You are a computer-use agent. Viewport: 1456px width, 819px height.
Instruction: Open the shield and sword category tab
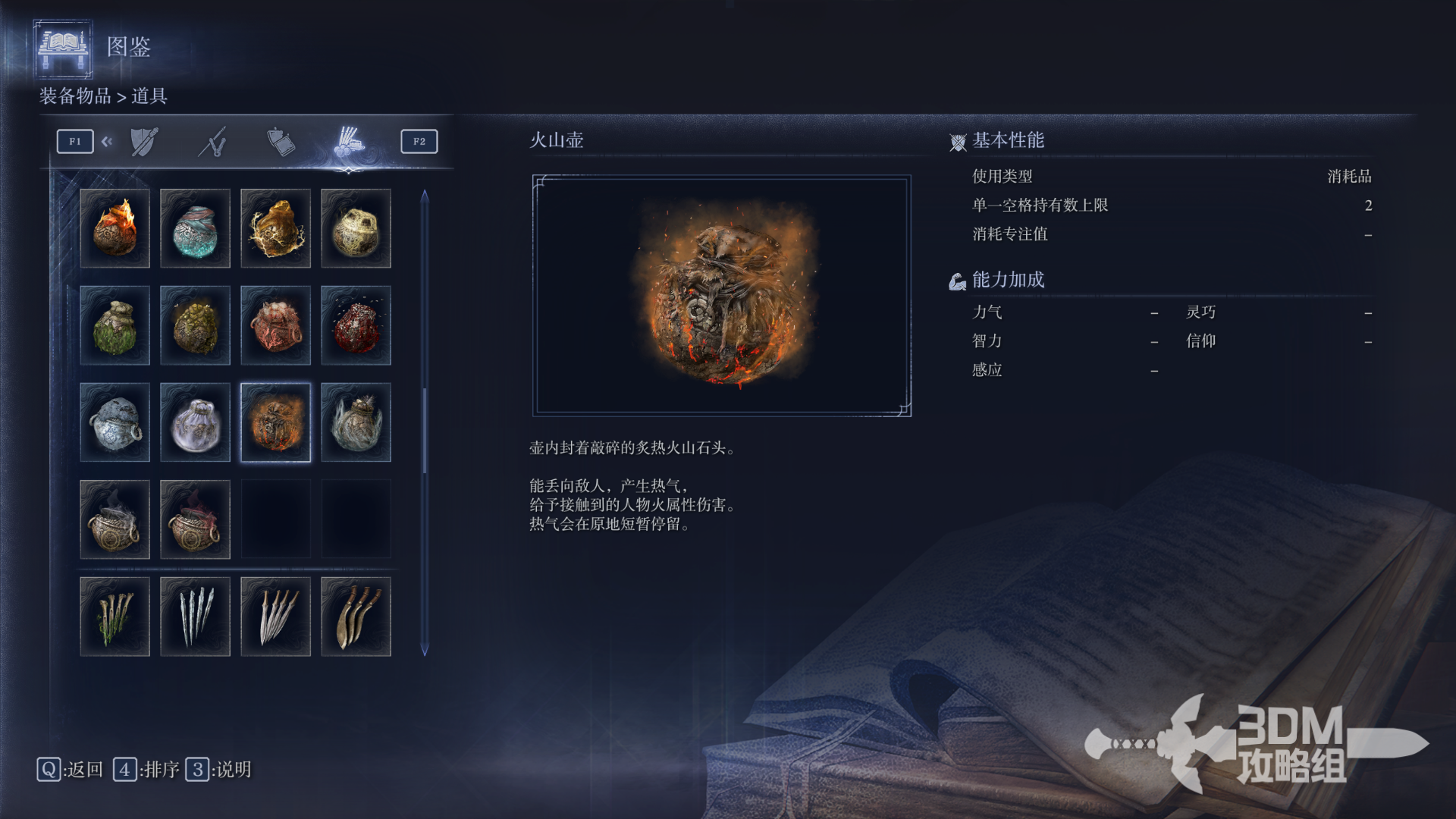click(x=144, y=142)
